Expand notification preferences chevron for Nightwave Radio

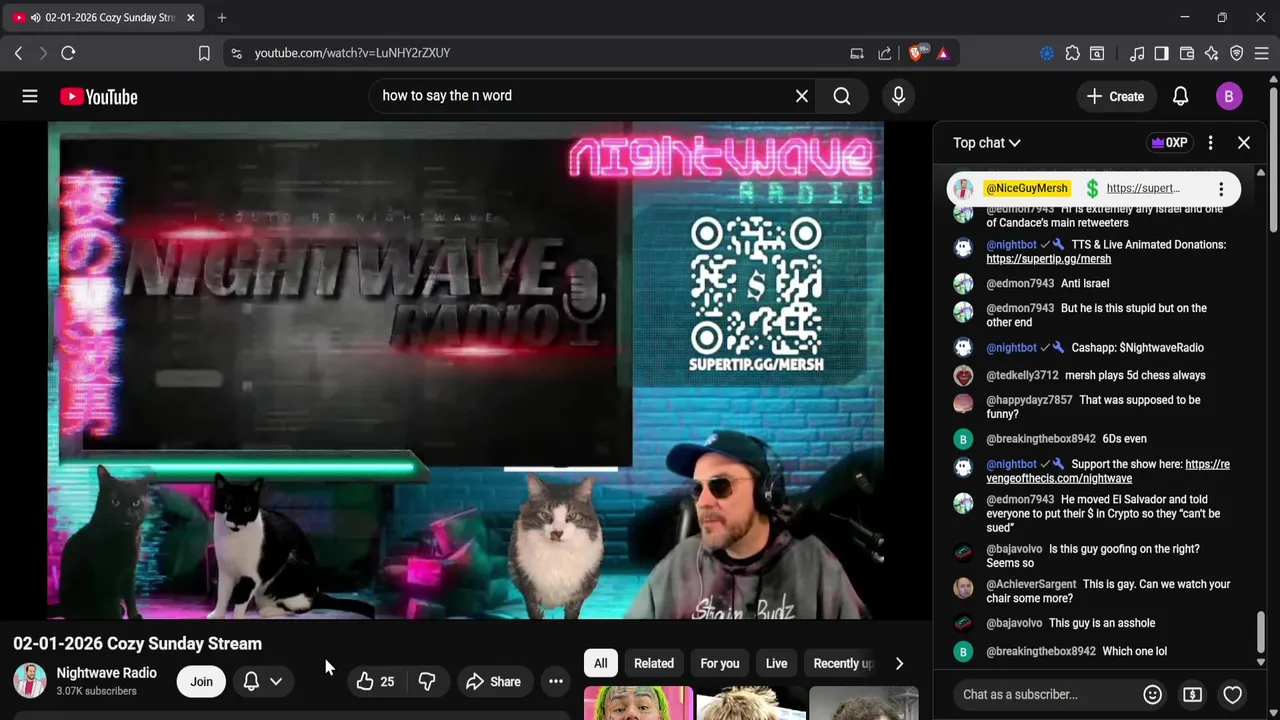[x=276, y=682]
